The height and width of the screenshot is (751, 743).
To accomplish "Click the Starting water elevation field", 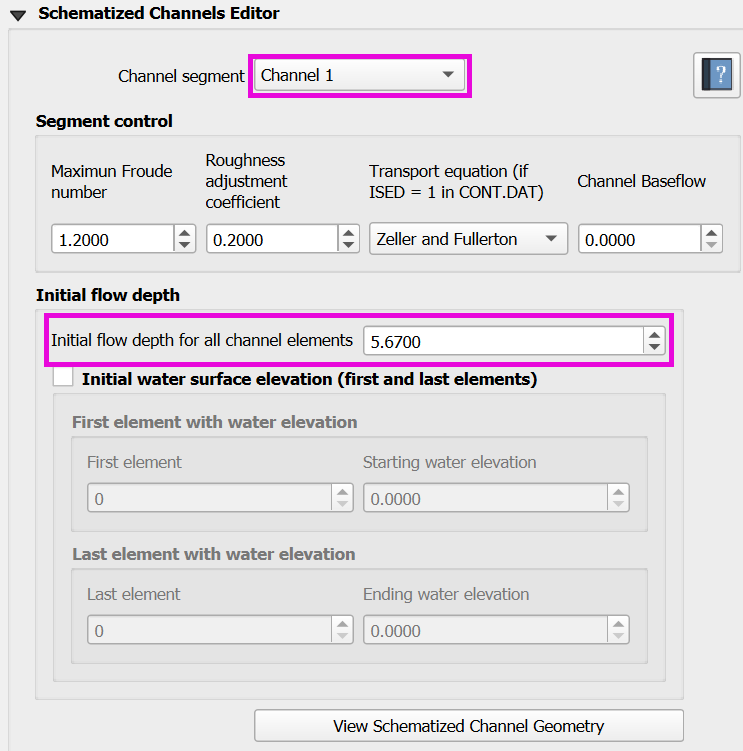I will click(485, 498).
